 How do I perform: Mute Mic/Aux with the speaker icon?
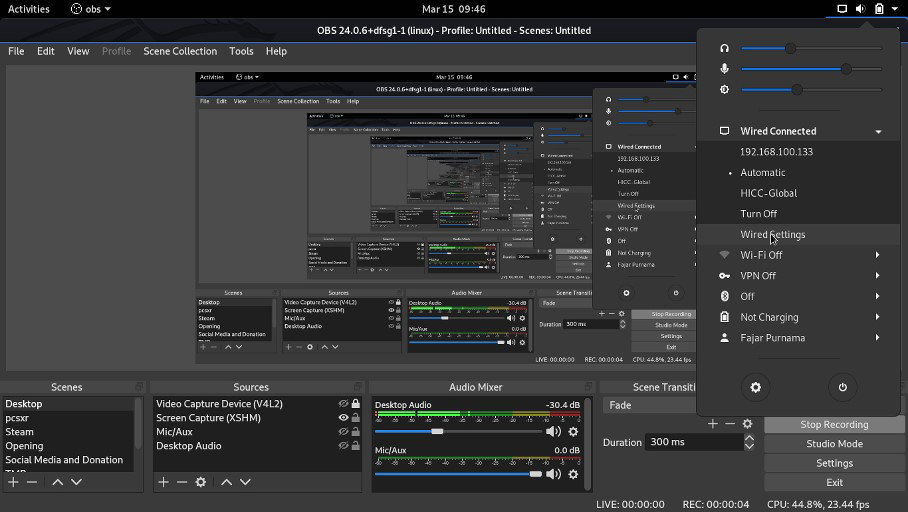tap(554, 474)
